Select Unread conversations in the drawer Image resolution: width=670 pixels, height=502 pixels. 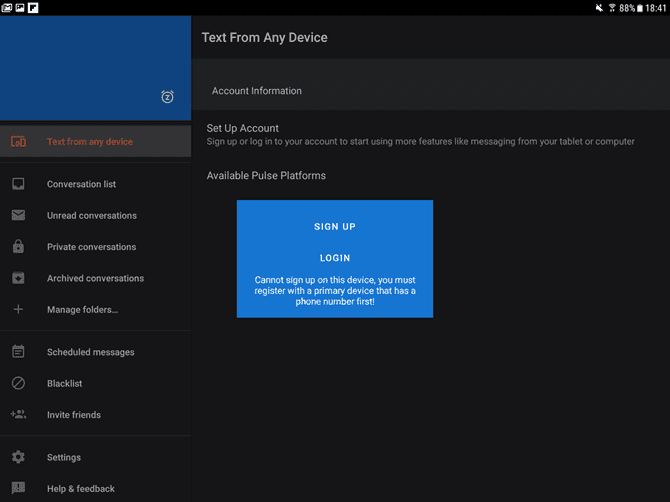coord(91,215)
